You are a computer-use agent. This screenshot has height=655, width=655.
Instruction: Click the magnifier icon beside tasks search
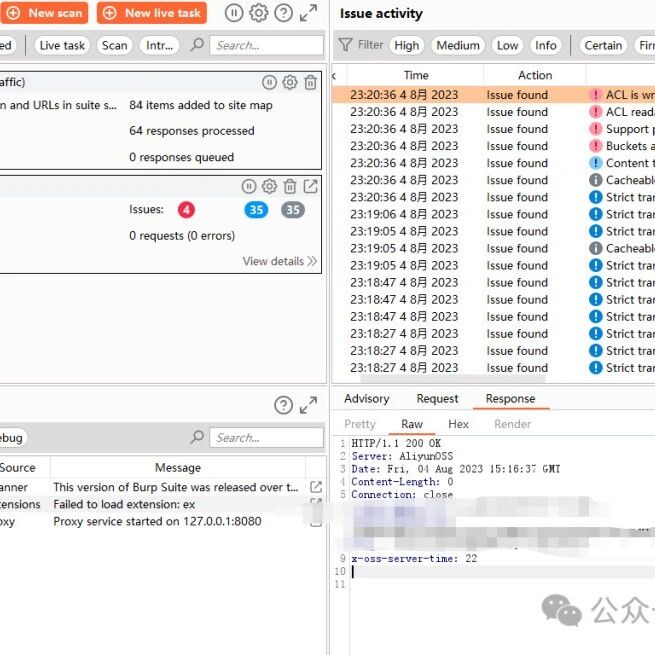pos(197,45)
